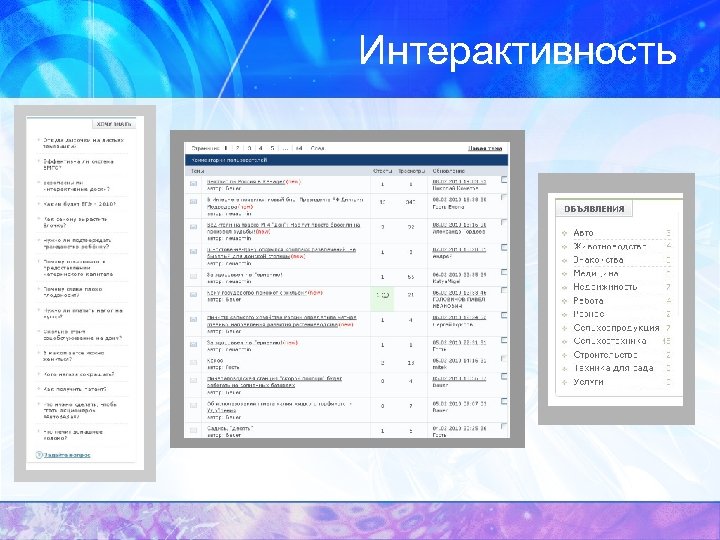Tick checkbox of topic updated by Александр
The height and width of the screenshot is (540, 720).
(504, 222)
